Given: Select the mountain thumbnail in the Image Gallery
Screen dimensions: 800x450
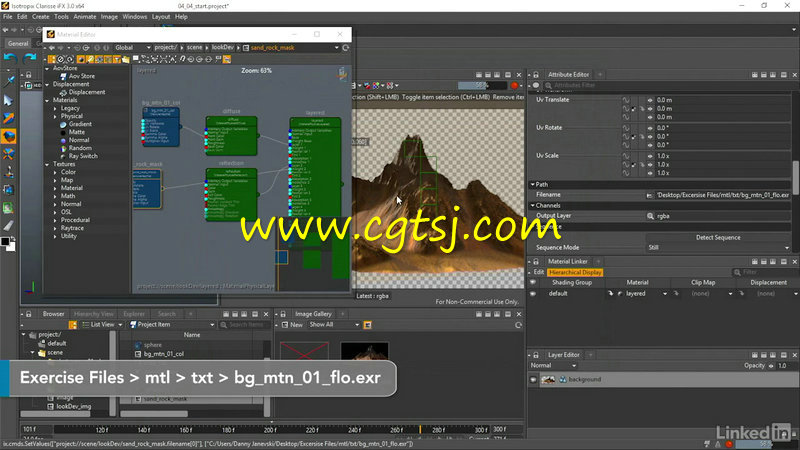Looking at the screenshot, I should coord(364,352).
